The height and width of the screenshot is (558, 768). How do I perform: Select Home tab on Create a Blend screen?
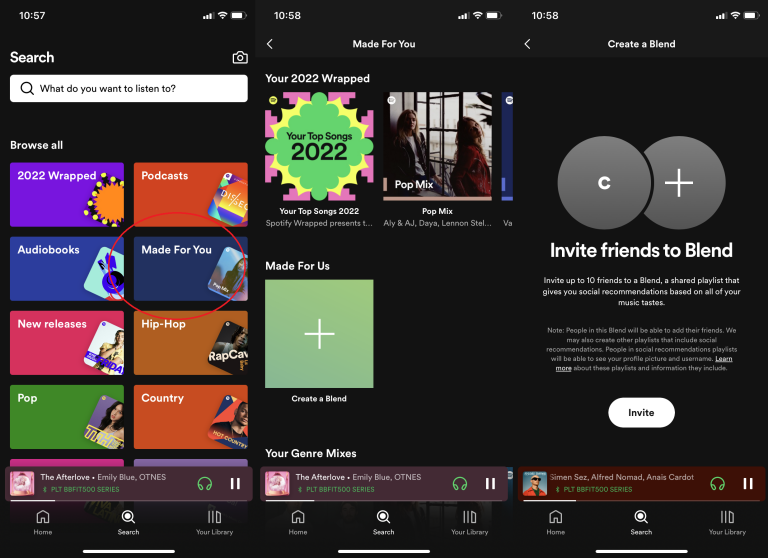coord(555,522)
